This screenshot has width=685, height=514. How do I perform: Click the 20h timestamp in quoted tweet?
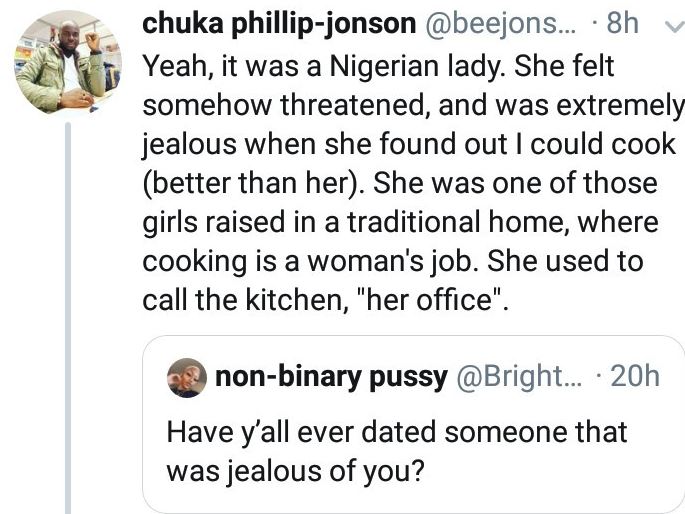click(635, 377)
